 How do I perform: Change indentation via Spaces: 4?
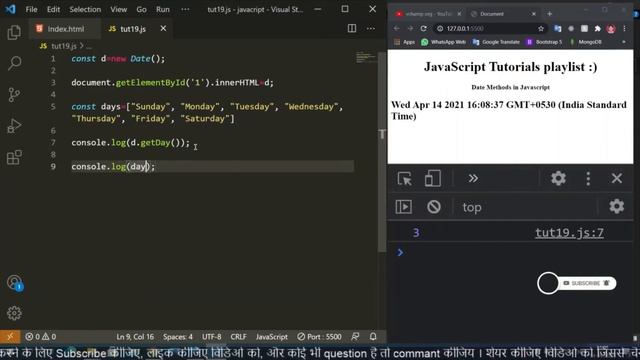coord(178,337)
